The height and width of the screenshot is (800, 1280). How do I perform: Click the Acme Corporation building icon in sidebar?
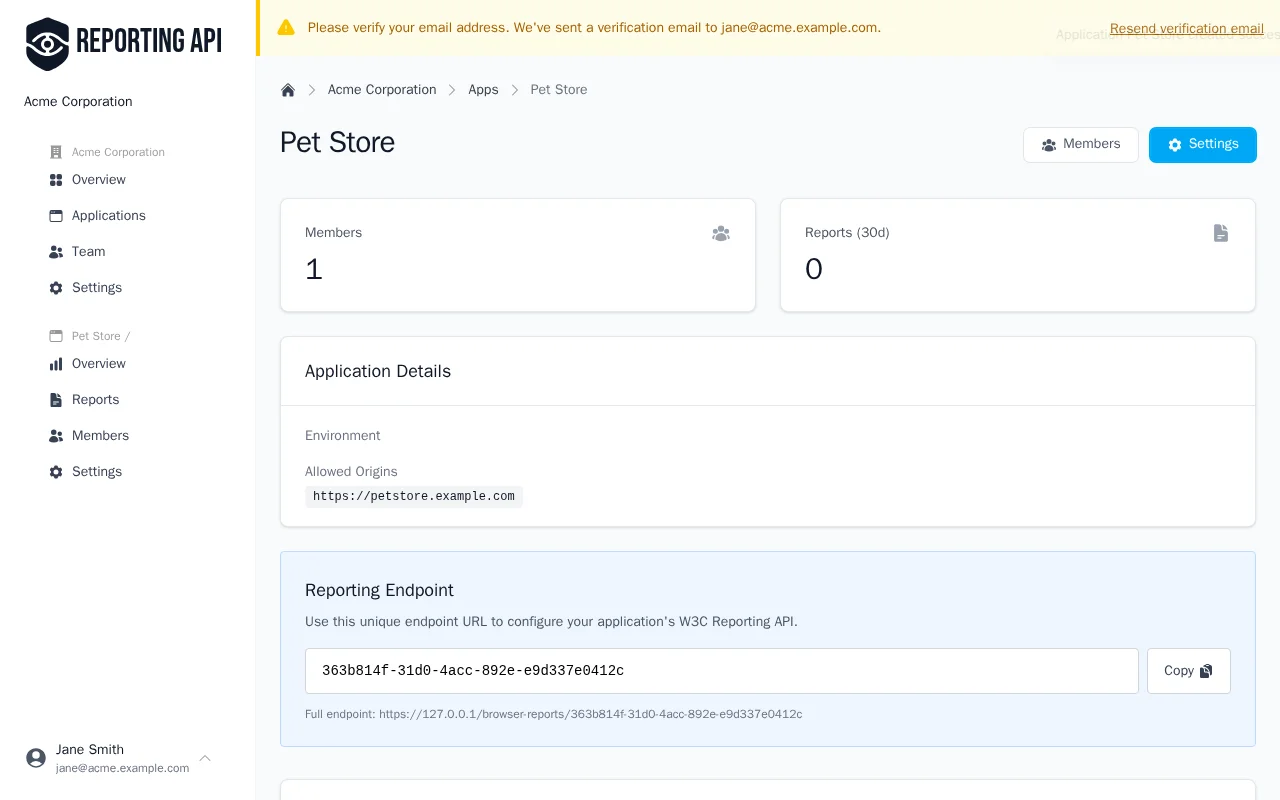[x=56, y=151]
